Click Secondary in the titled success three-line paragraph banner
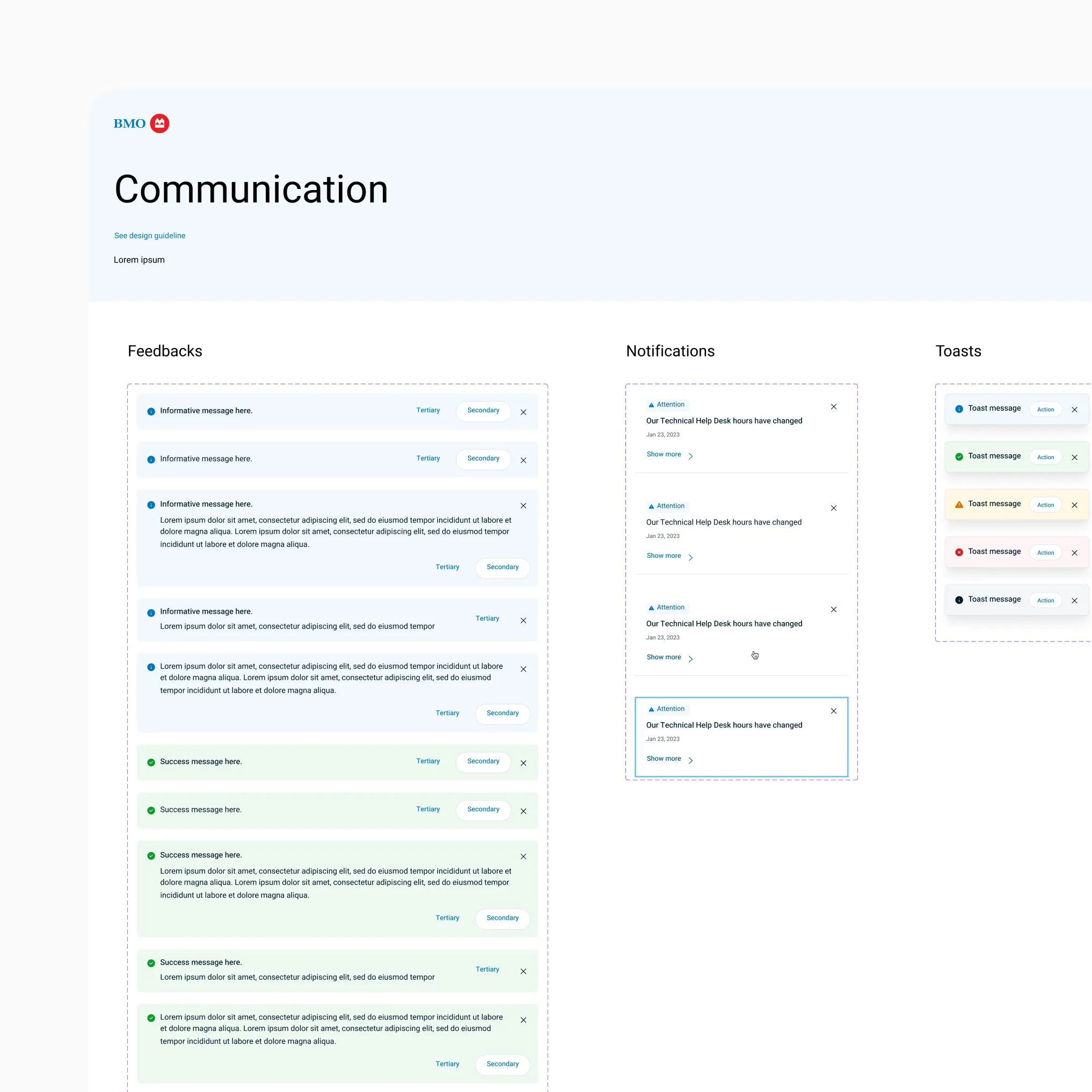Screen dimensions: 1092x1092 coord(503,919)
